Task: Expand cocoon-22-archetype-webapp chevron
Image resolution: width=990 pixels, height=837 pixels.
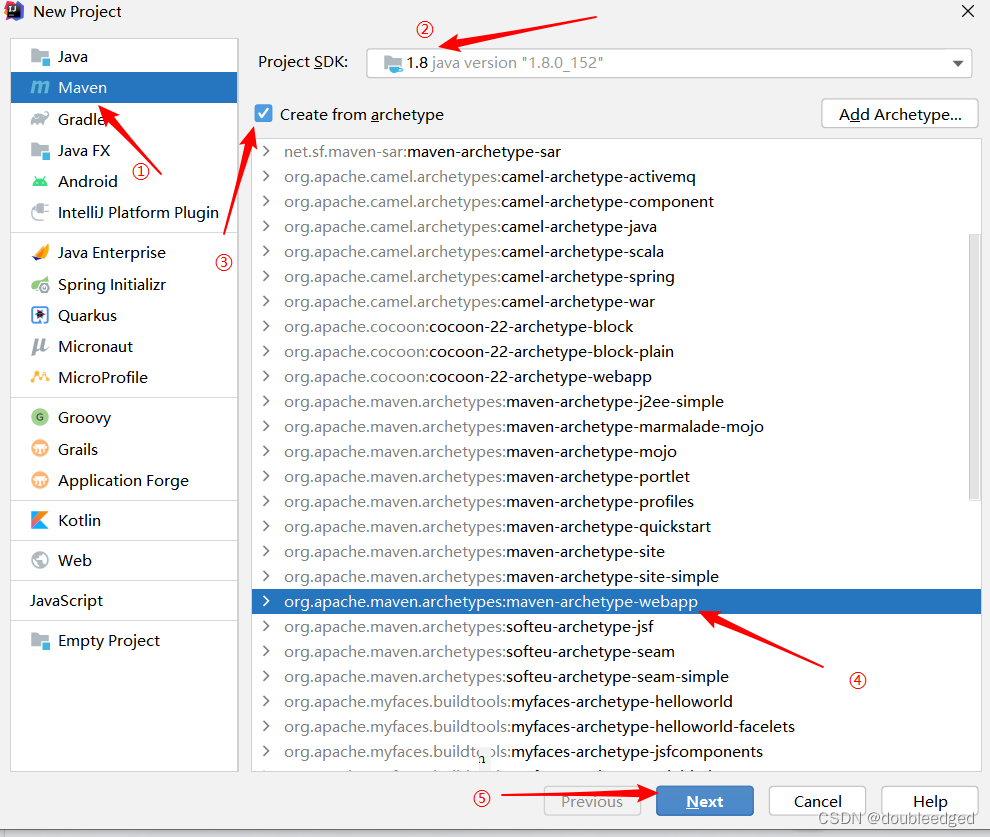Action: pos(266,376)
